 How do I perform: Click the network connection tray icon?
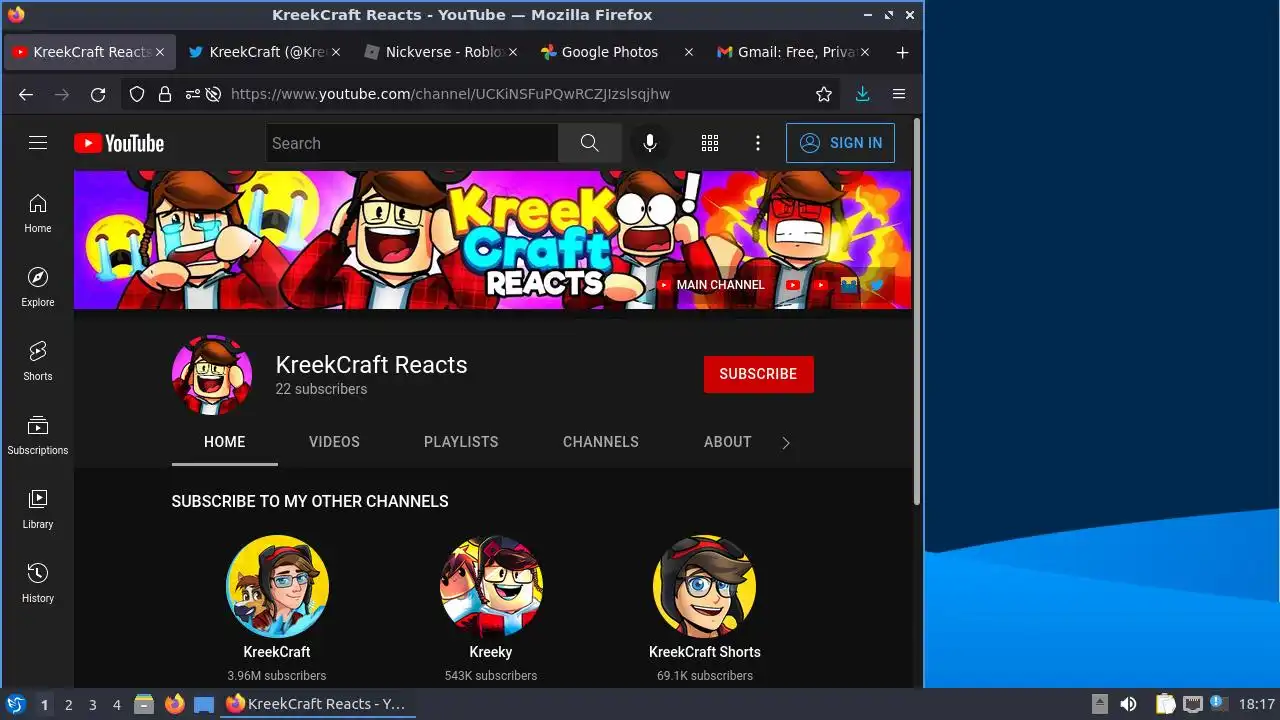(1192, 704)
